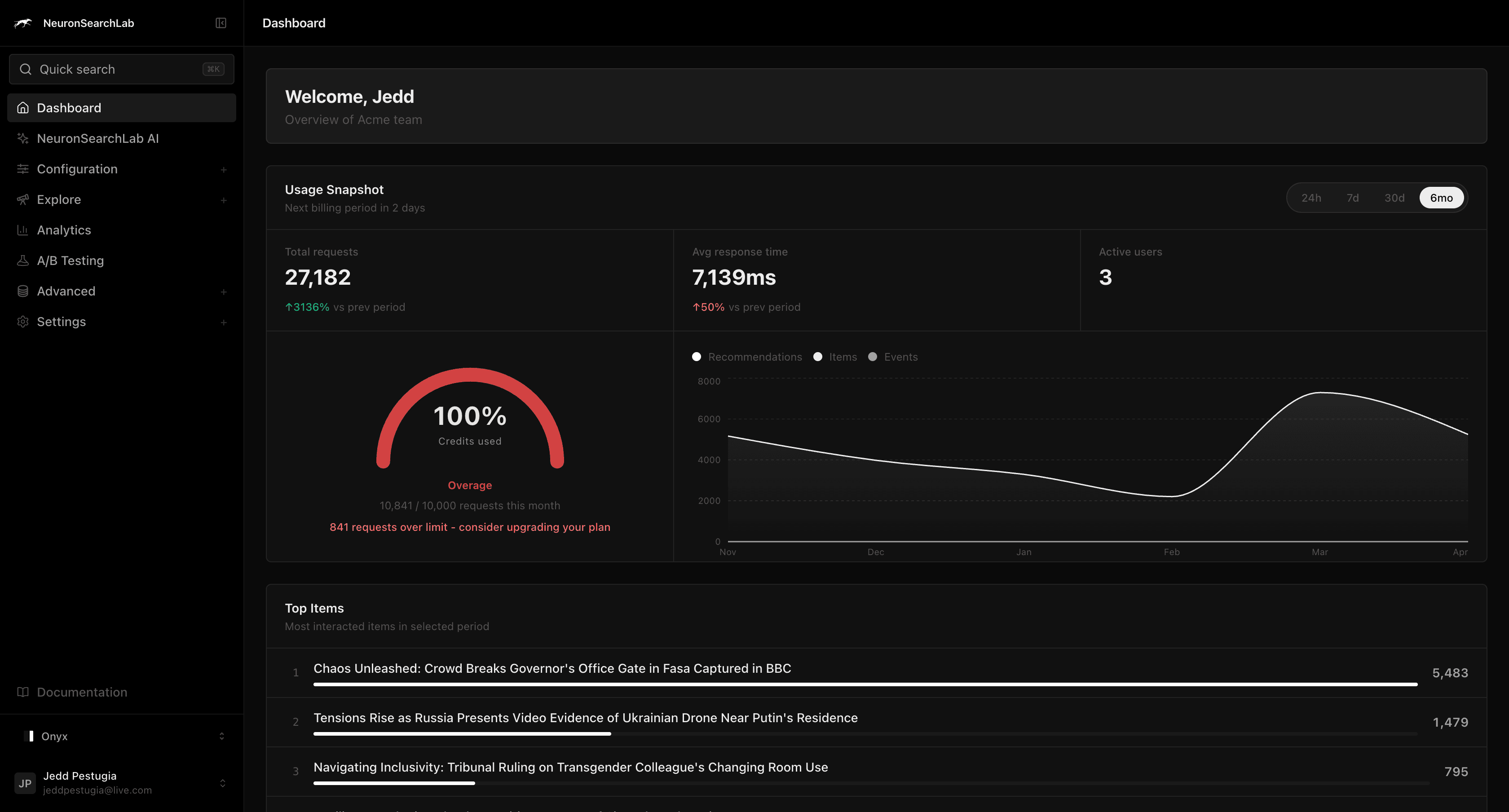Open Explore using the rocket icon
Viewport: 1509px width, 812px height.
pos(23,199)
